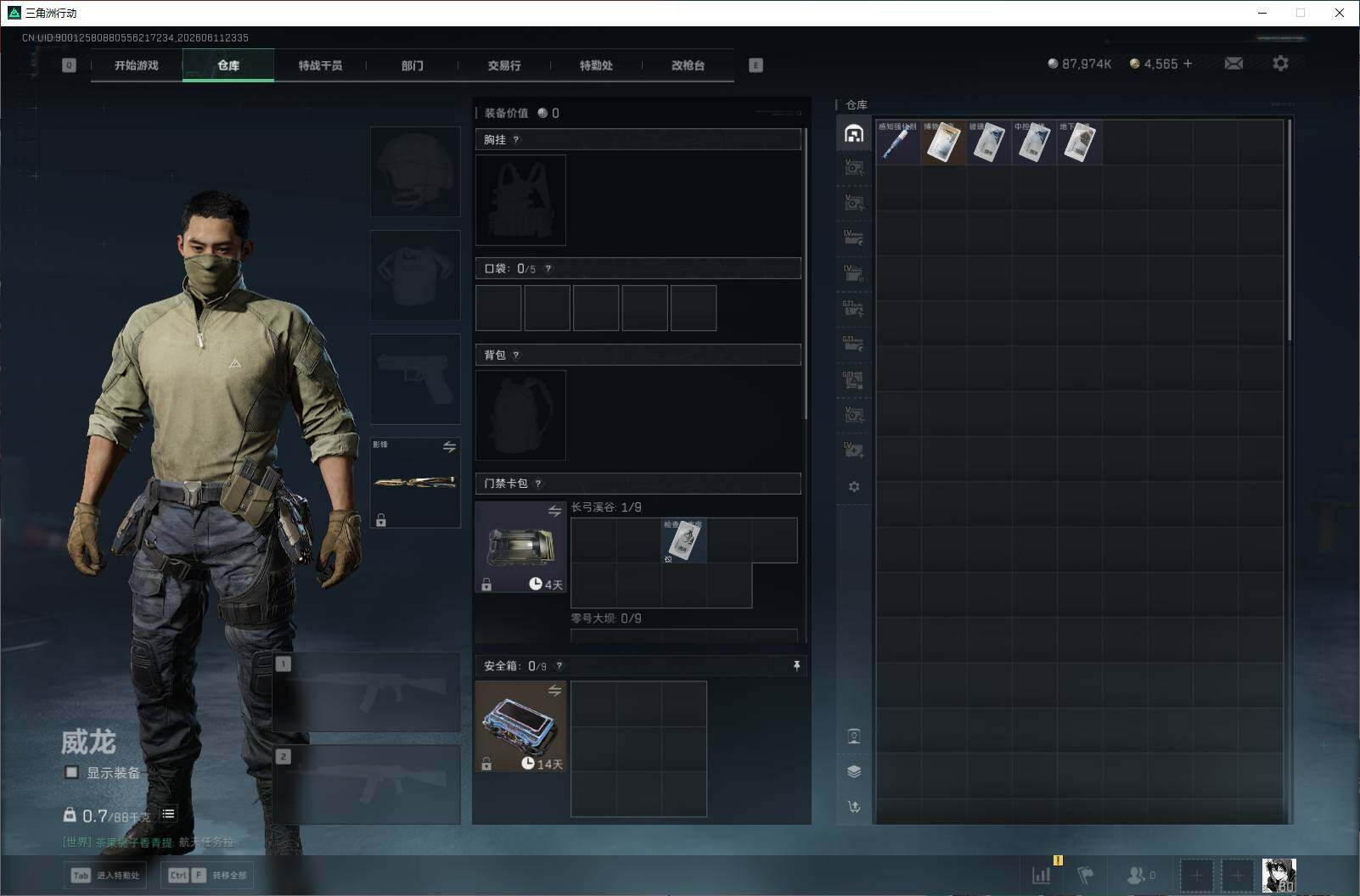The image size is (1360, 896).
Task: Click the portrait frame icon in warehouse sidebar
Action: [854, 736]
